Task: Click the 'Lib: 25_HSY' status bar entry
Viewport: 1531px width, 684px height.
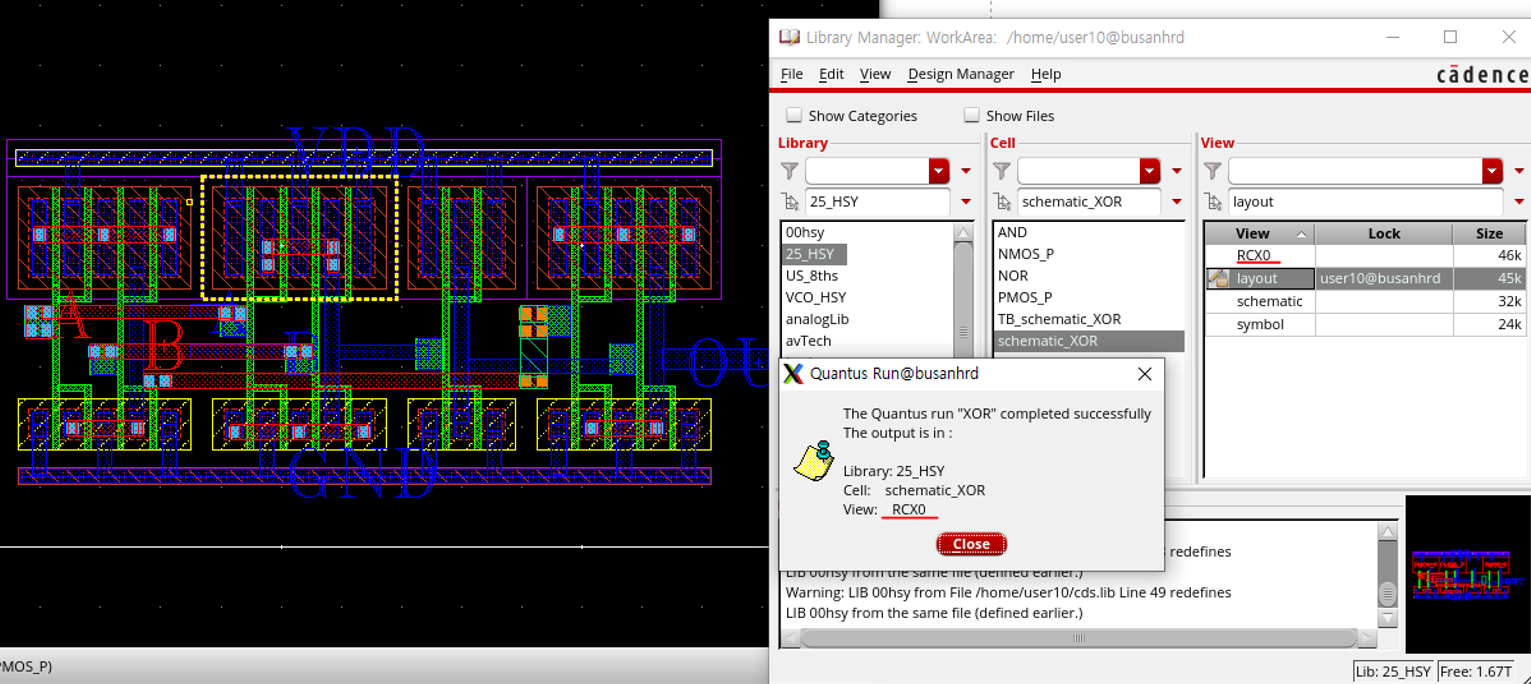Action: (x=1395, y=672)
